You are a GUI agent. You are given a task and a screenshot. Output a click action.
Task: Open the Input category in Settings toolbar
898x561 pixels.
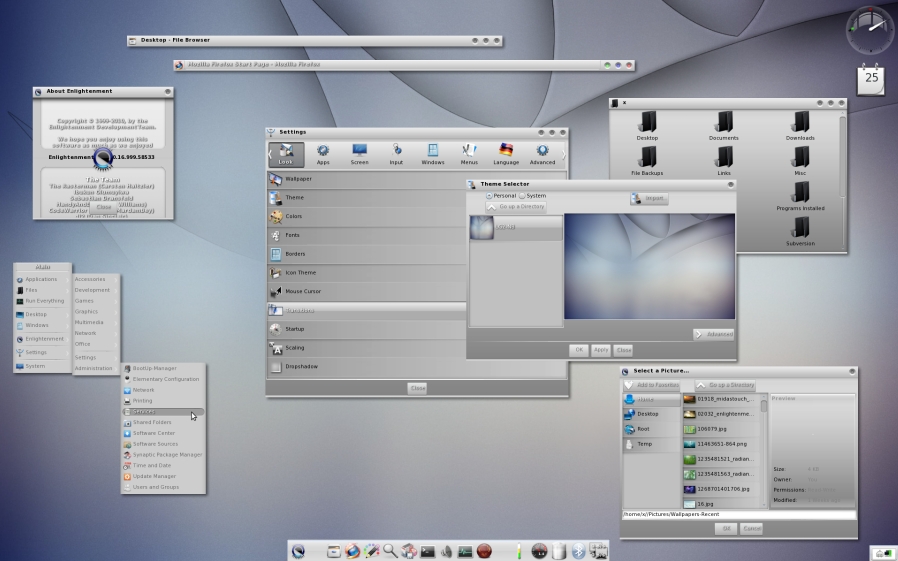coord(396,155)
